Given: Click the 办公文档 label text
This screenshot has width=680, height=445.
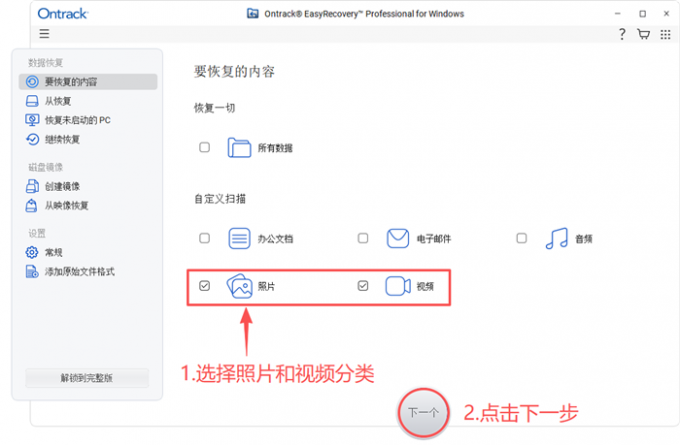Looking at the screenshot, I should coord(275,239).
